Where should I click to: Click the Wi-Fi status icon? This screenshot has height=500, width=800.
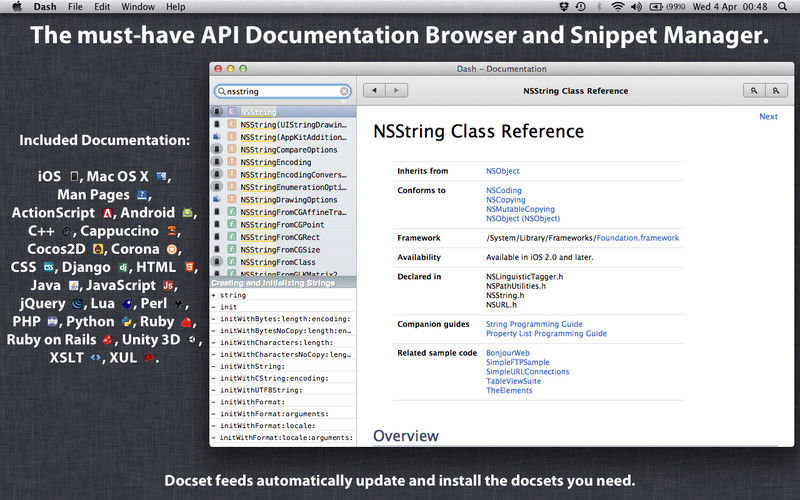[x=618, y=7]
